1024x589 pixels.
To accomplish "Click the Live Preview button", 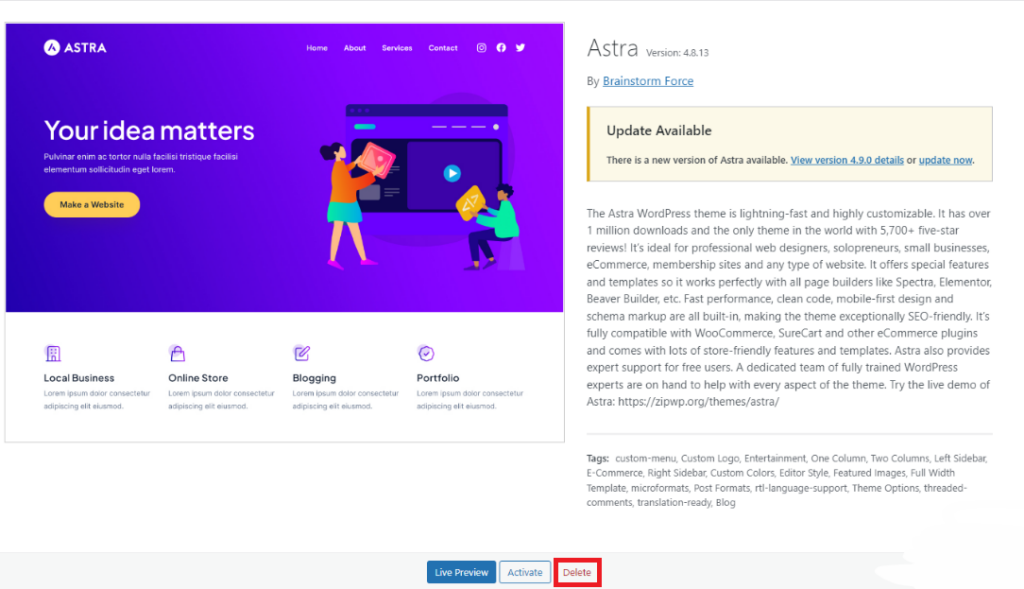I will pyautogui.click(x=461, y=572).
